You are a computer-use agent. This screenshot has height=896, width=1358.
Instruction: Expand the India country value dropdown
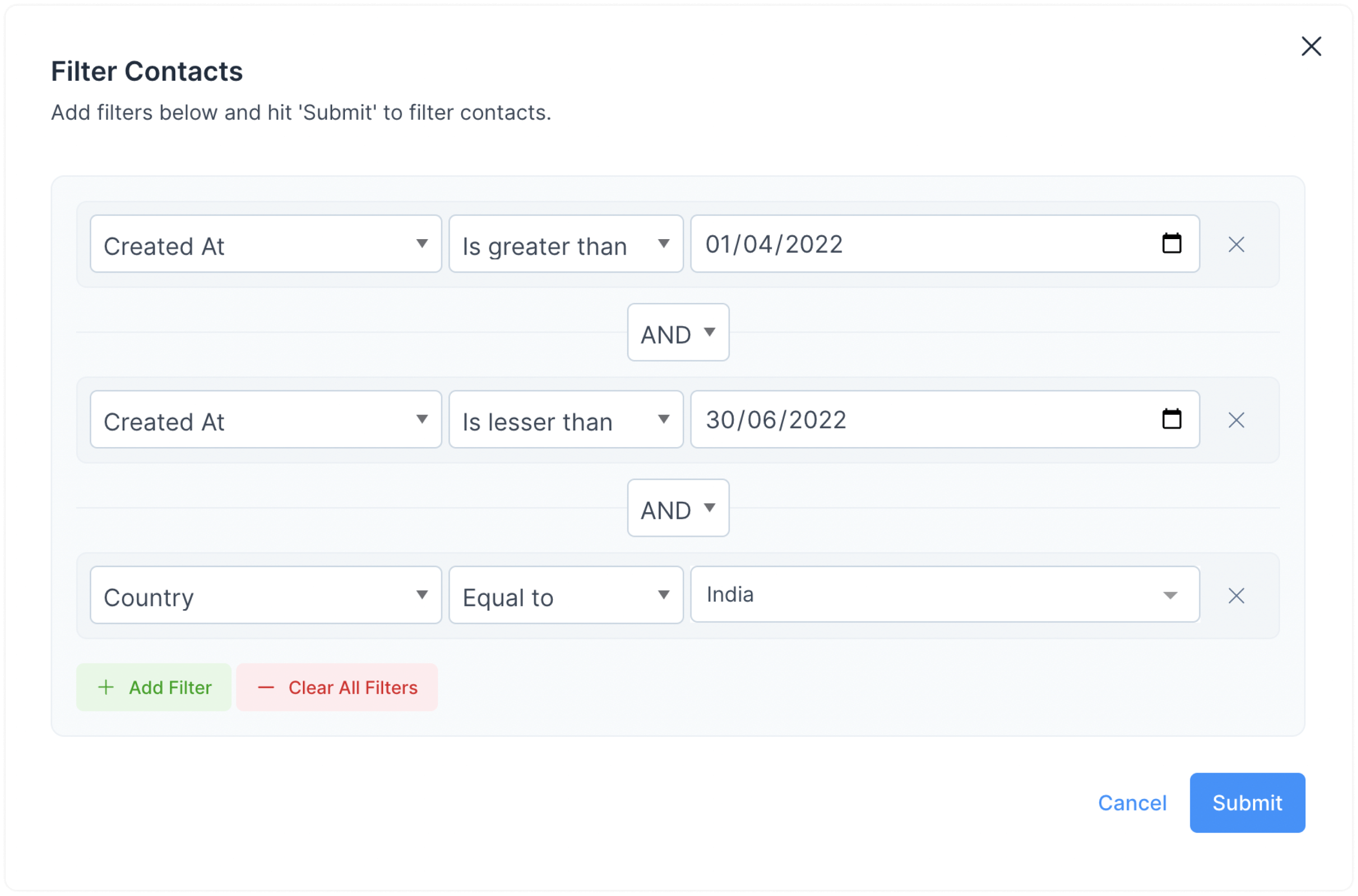coord(945,594)
